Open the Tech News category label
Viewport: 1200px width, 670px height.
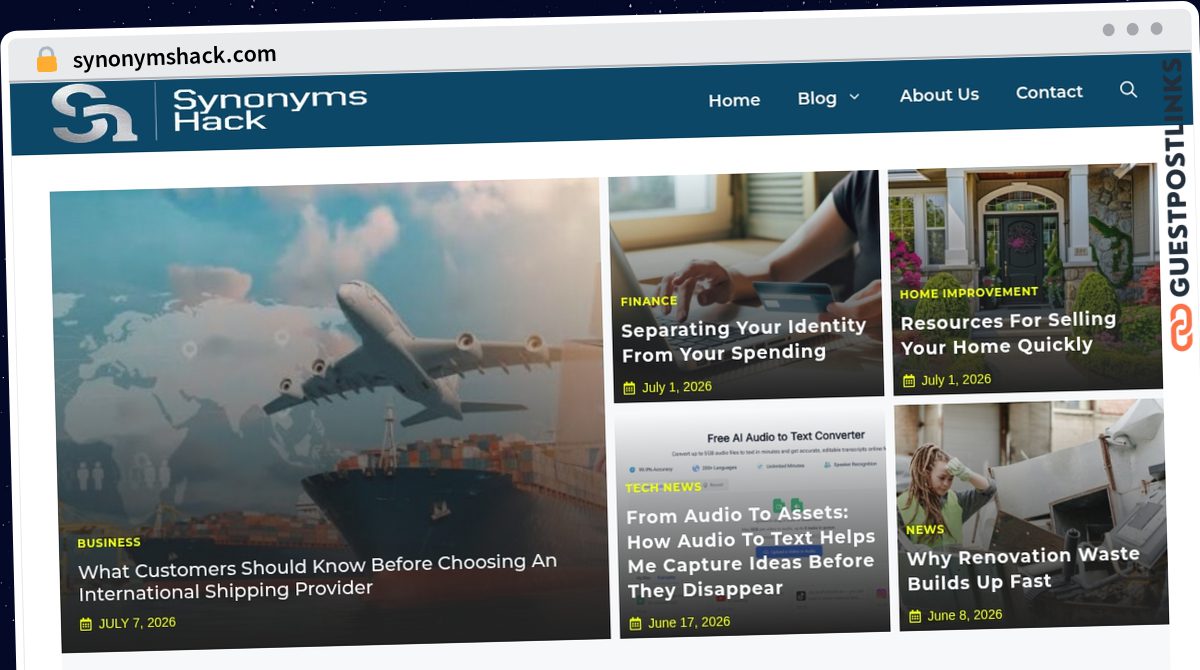(x=664, y=488)
